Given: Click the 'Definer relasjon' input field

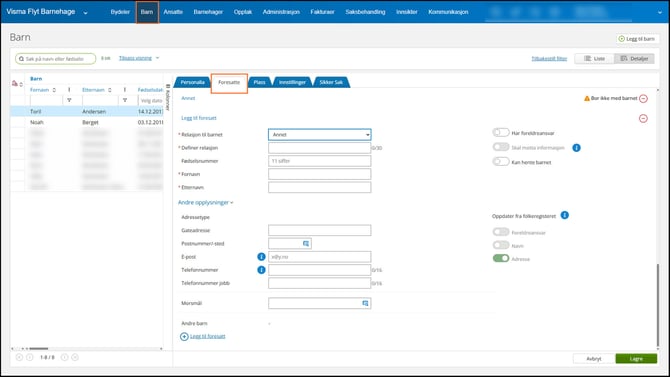Looking at the screenshot, I should click(320, 148).
